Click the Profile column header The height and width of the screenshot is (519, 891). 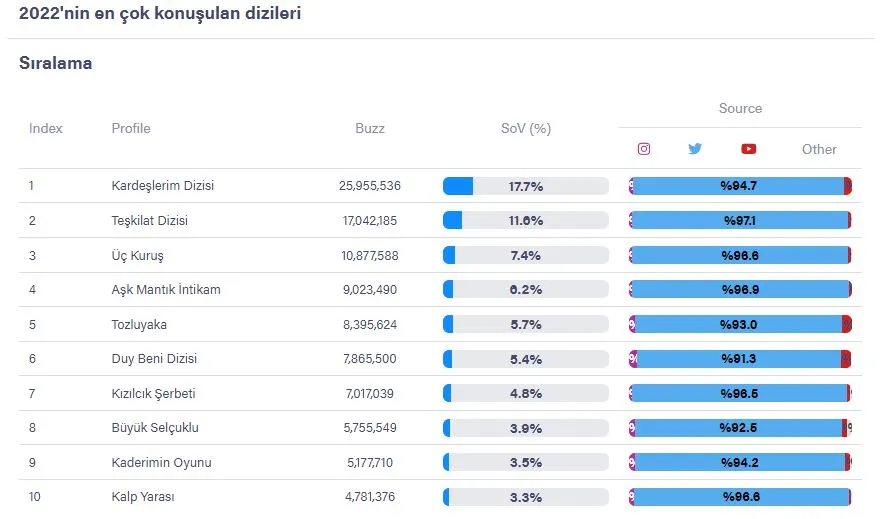[131, 128]
